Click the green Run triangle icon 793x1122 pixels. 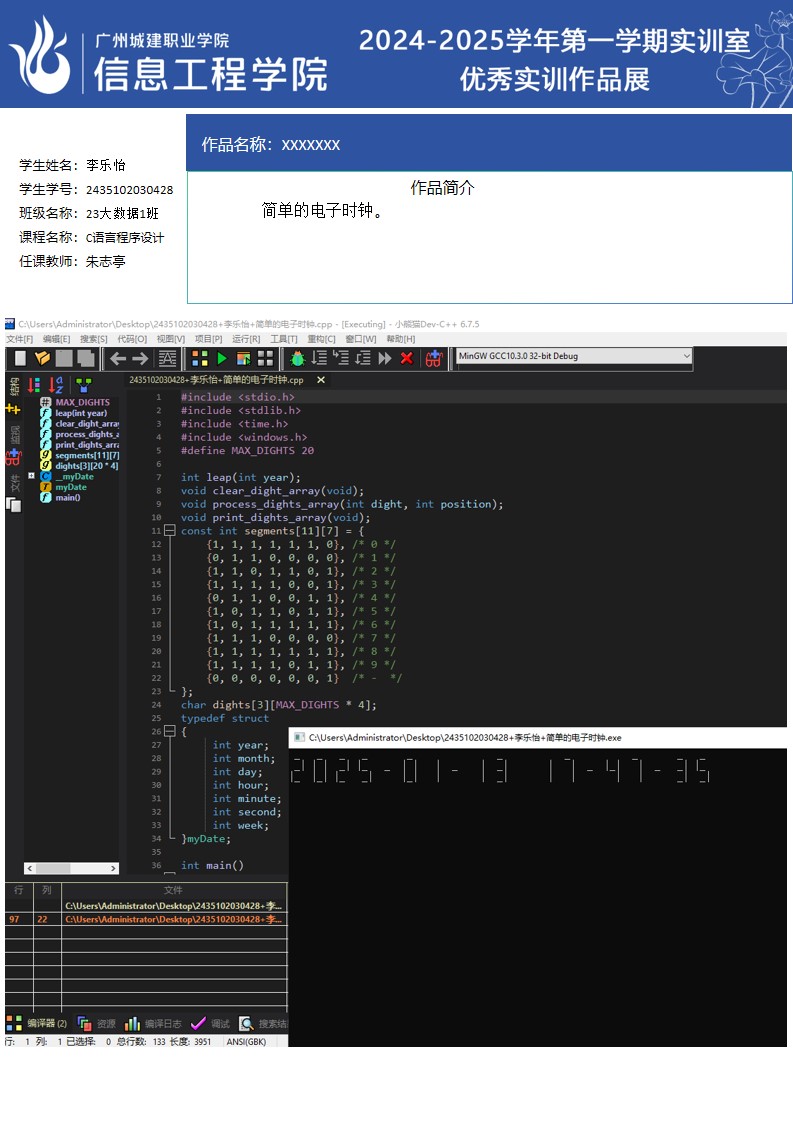(x=222, y=358)
